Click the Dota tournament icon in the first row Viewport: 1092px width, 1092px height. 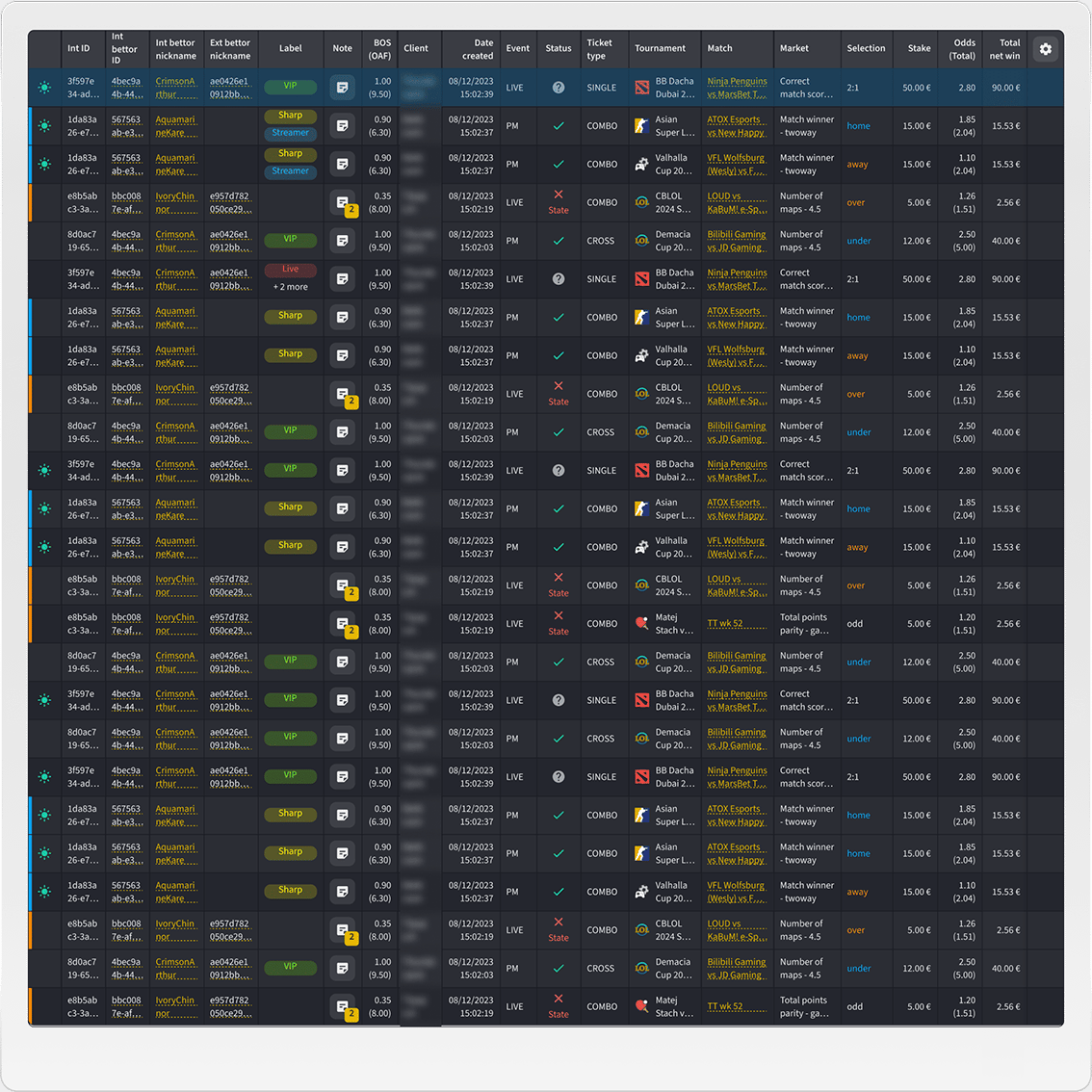642,88
